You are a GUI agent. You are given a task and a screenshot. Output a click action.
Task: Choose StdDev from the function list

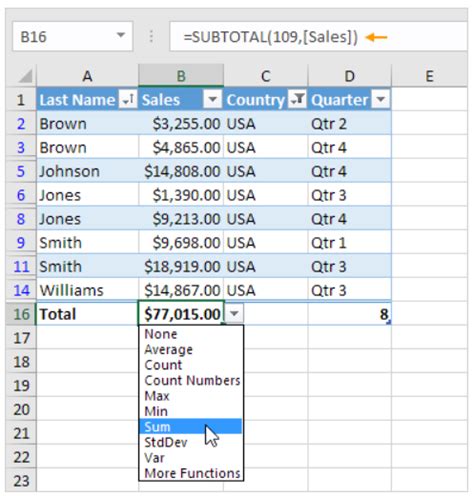[191, 442]
